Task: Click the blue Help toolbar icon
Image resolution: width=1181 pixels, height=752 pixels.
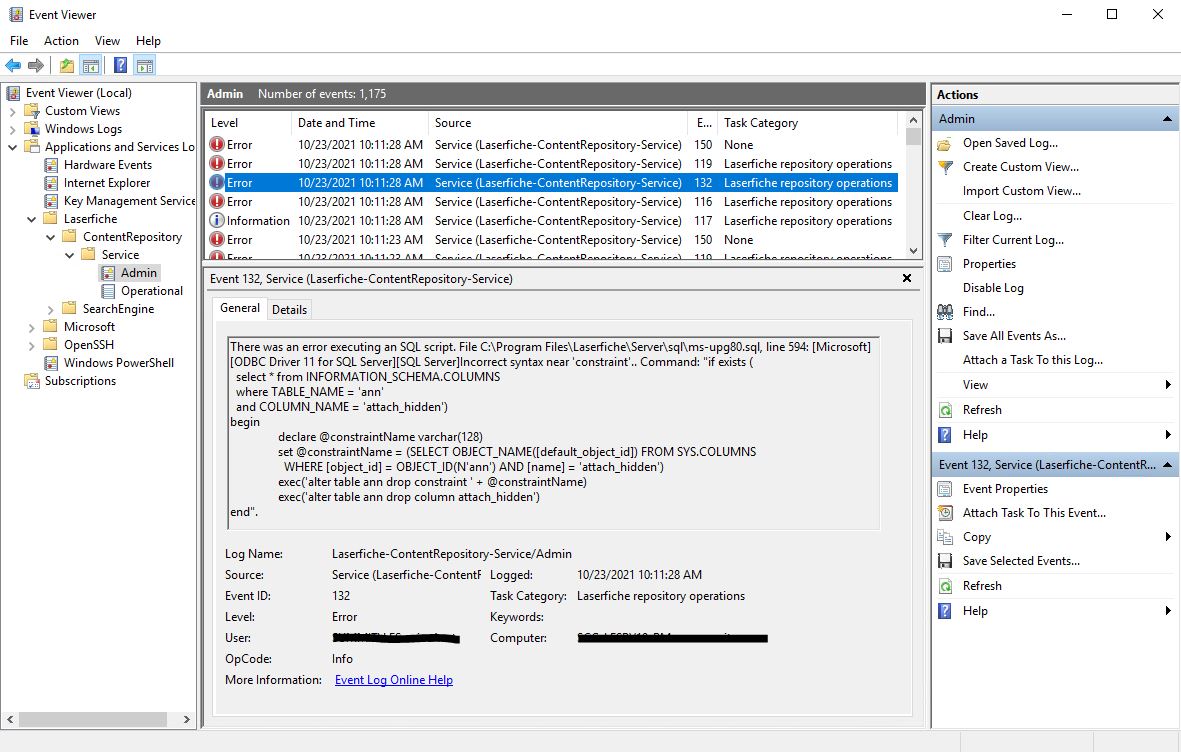Action: tap(120, 66)
